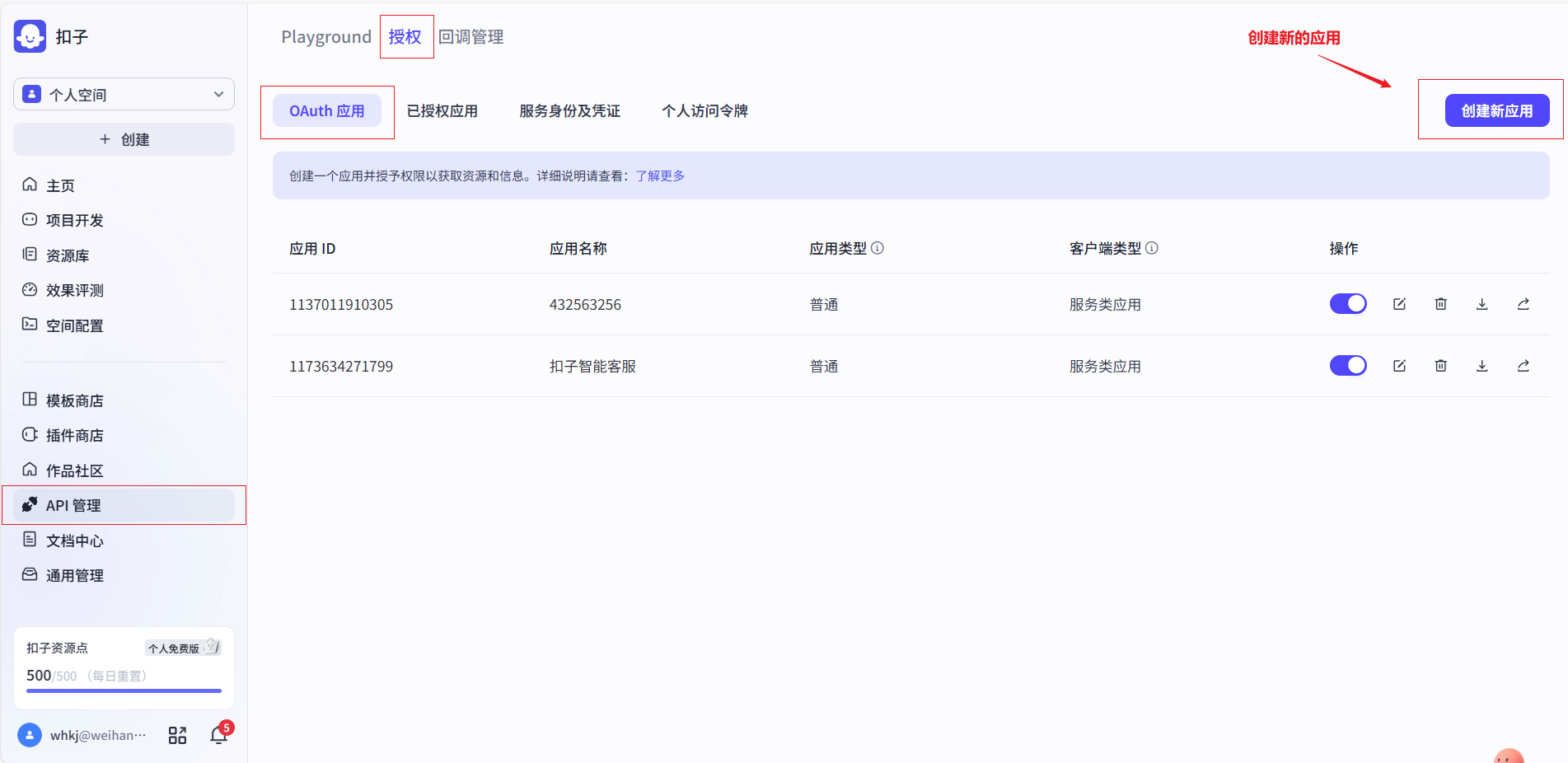Click the 创建新应用 button
Viewport: 1568px width, 763px height.
pos(1496,111)
